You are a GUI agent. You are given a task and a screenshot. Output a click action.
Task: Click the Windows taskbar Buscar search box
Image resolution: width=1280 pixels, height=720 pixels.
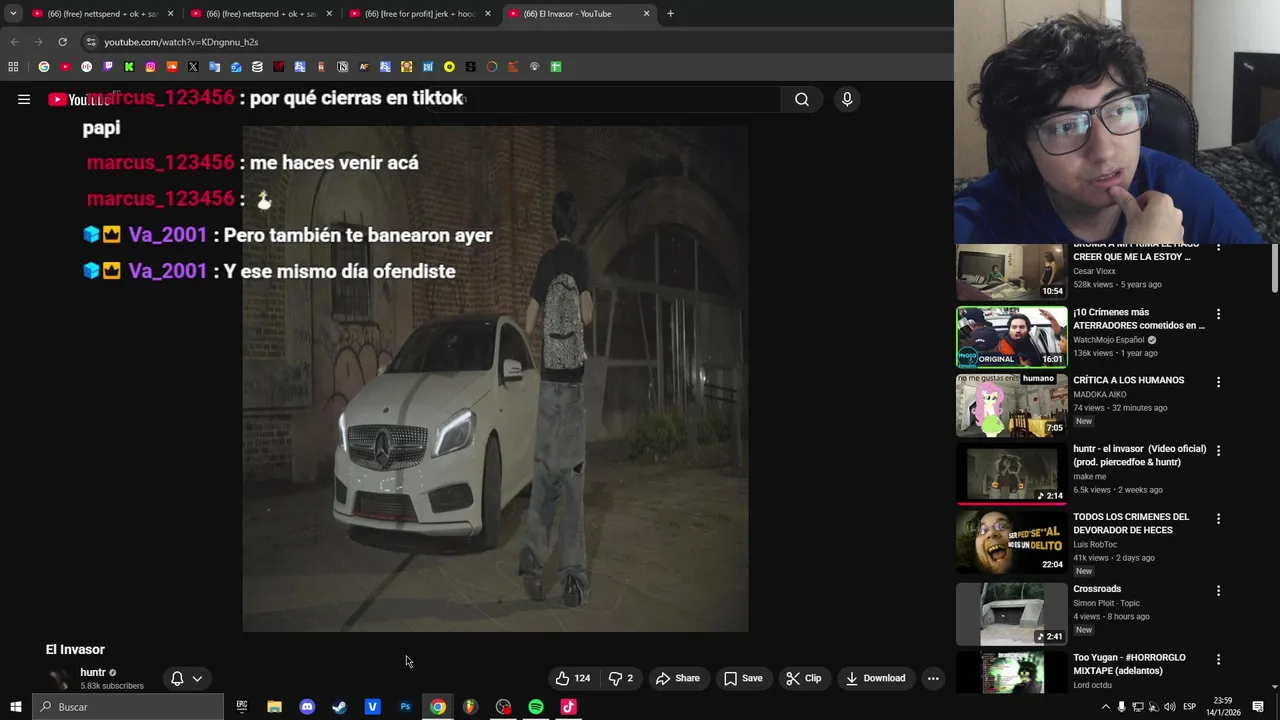coord(128,707)
